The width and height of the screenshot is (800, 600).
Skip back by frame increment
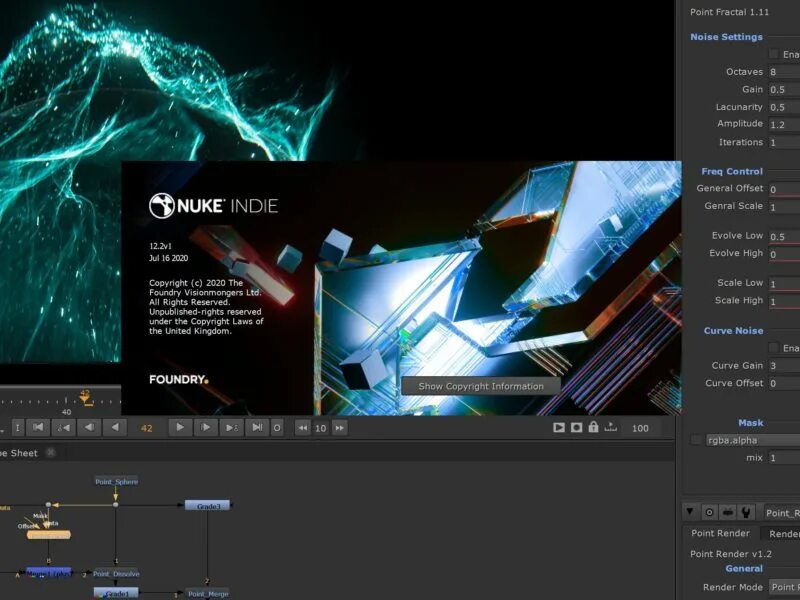tap(303, 428)
